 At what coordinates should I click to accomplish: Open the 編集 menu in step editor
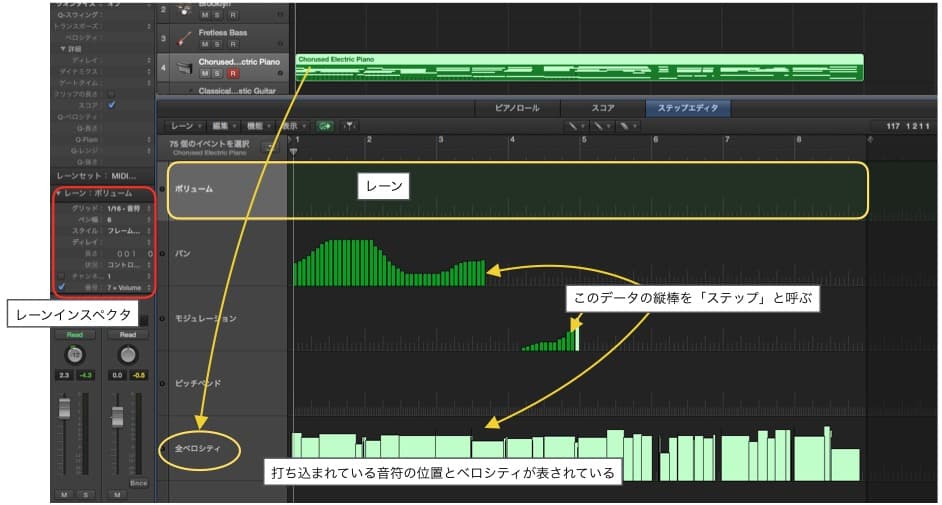[x=223, y=126]
